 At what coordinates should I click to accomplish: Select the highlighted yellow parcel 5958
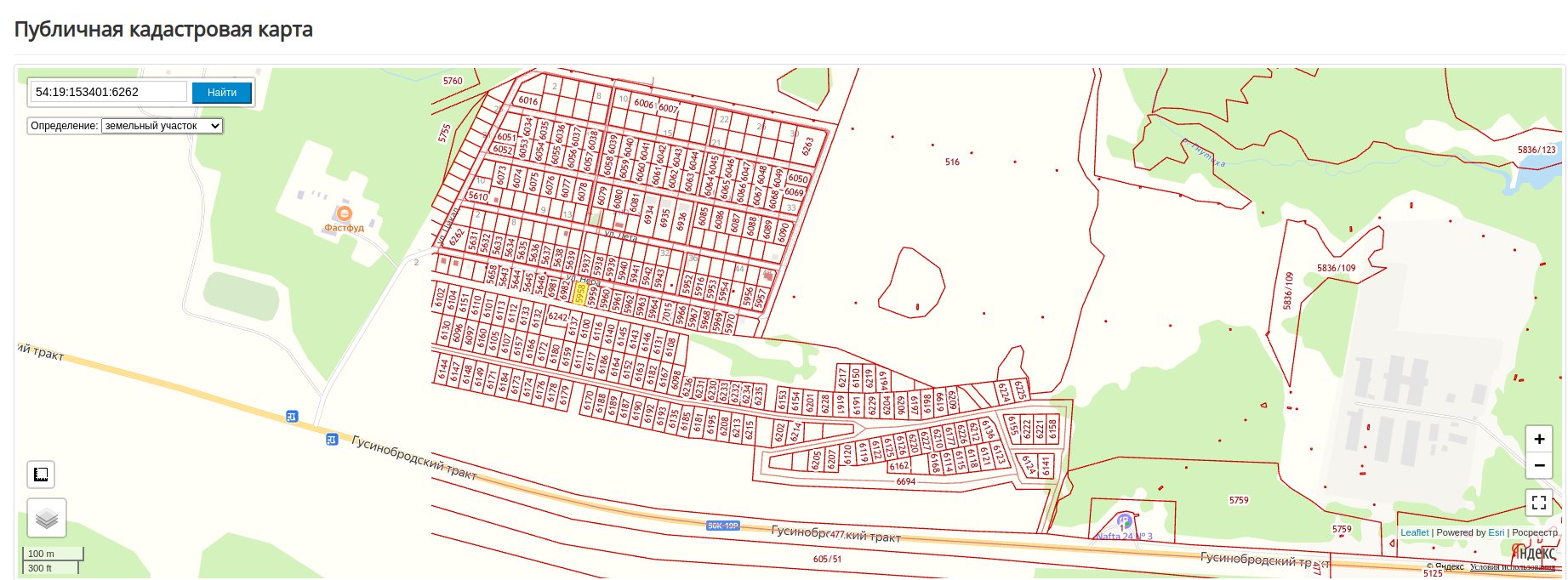pos(580,294)
